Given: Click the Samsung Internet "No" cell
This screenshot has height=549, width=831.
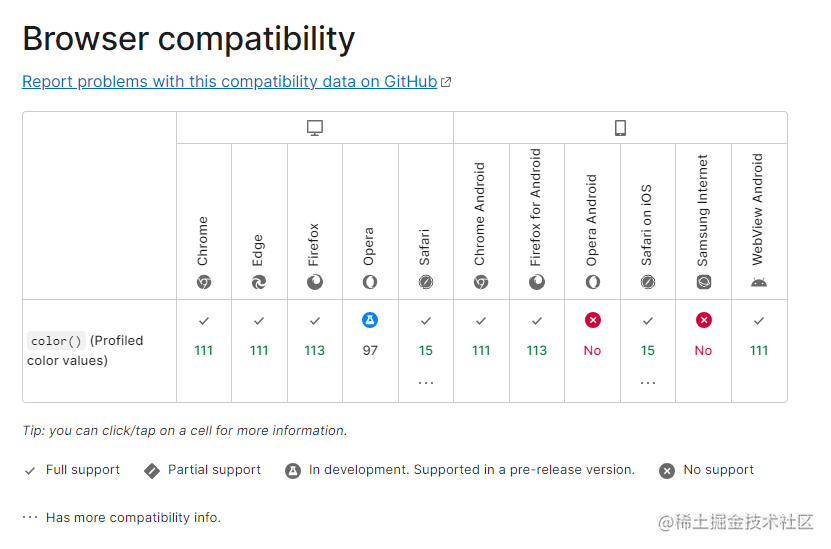Looking at the screenshot, I should (x=704, y=350).
